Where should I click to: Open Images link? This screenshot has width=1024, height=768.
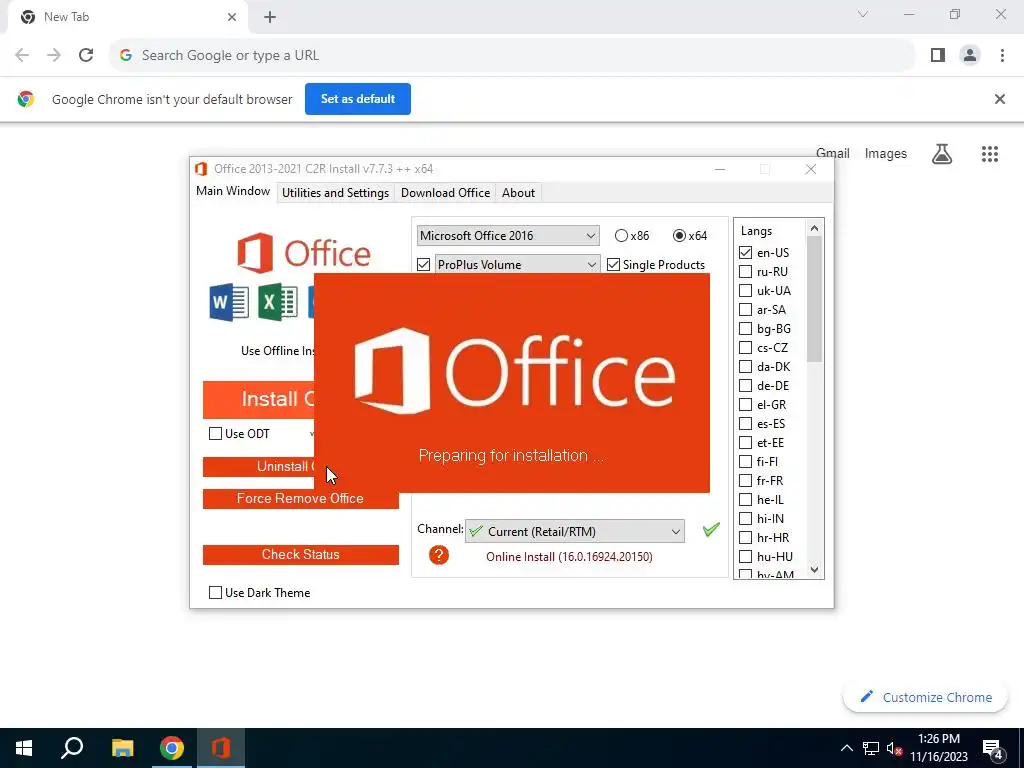[886, 153]
